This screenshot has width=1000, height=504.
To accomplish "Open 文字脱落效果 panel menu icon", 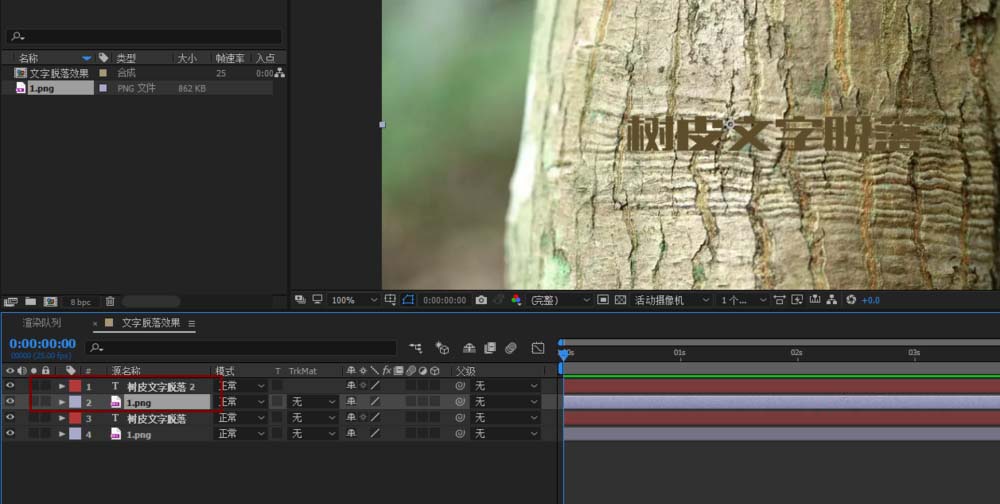I will [191, 323].
